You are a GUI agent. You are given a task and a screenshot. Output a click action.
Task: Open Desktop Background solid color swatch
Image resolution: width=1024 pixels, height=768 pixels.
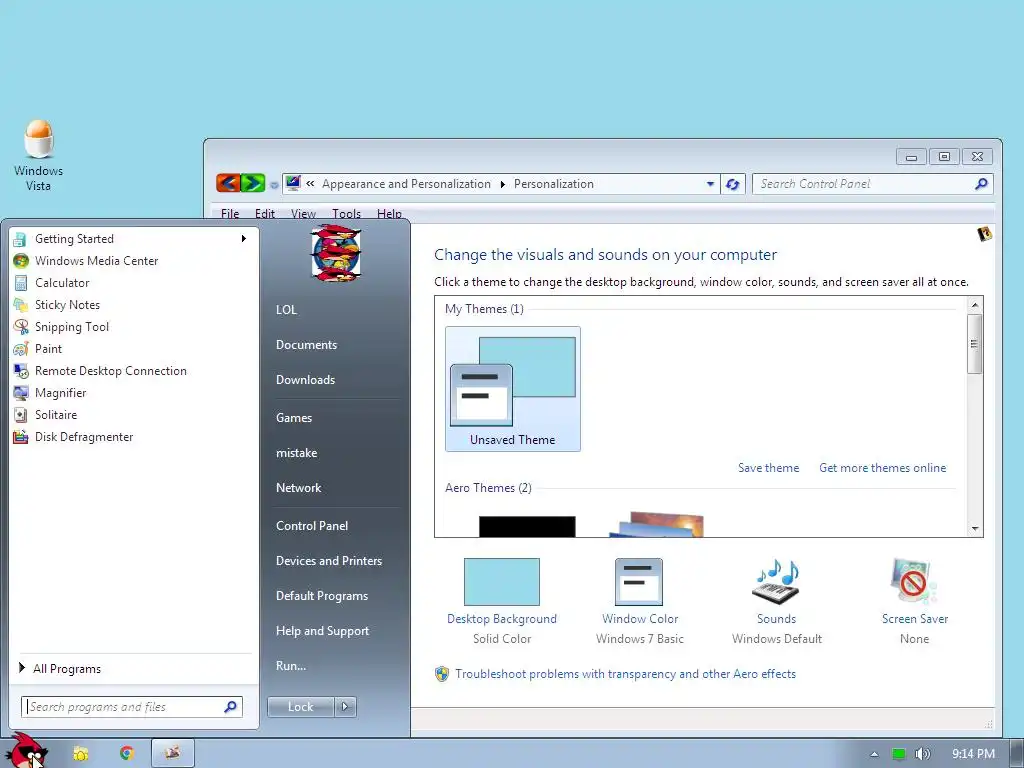[502, 581]
